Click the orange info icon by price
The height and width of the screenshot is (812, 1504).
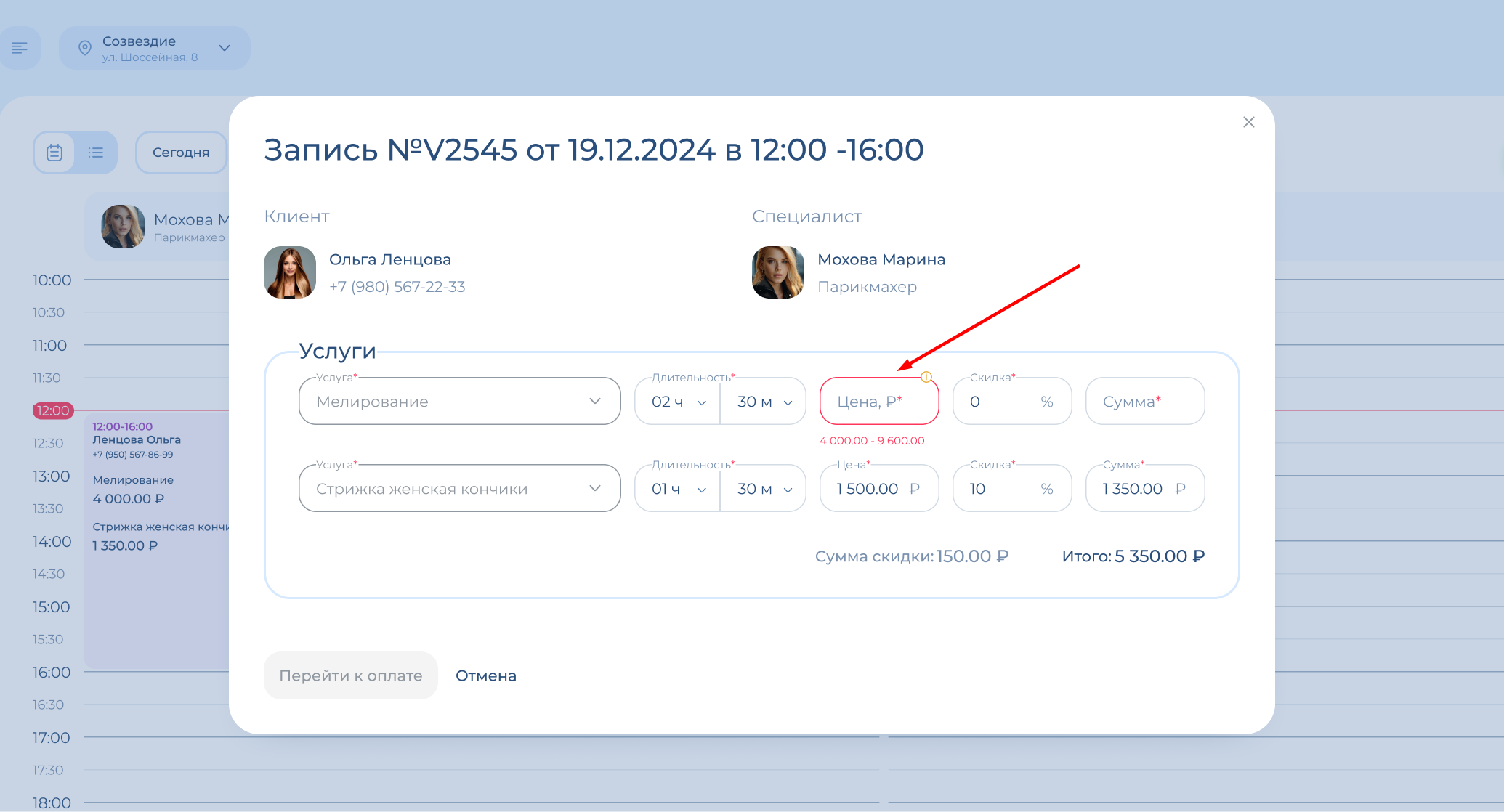(x=926, y=377)
